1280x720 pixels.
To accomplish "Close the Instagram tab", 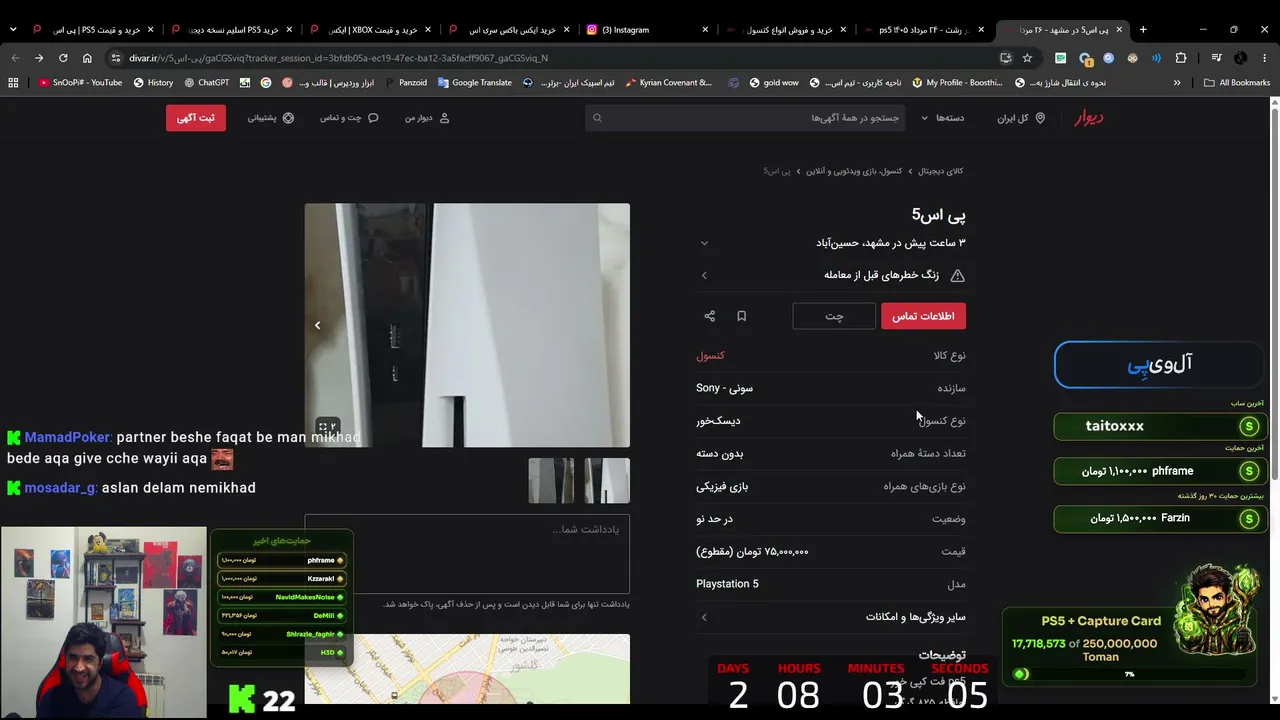I will (x=705, y=30).
